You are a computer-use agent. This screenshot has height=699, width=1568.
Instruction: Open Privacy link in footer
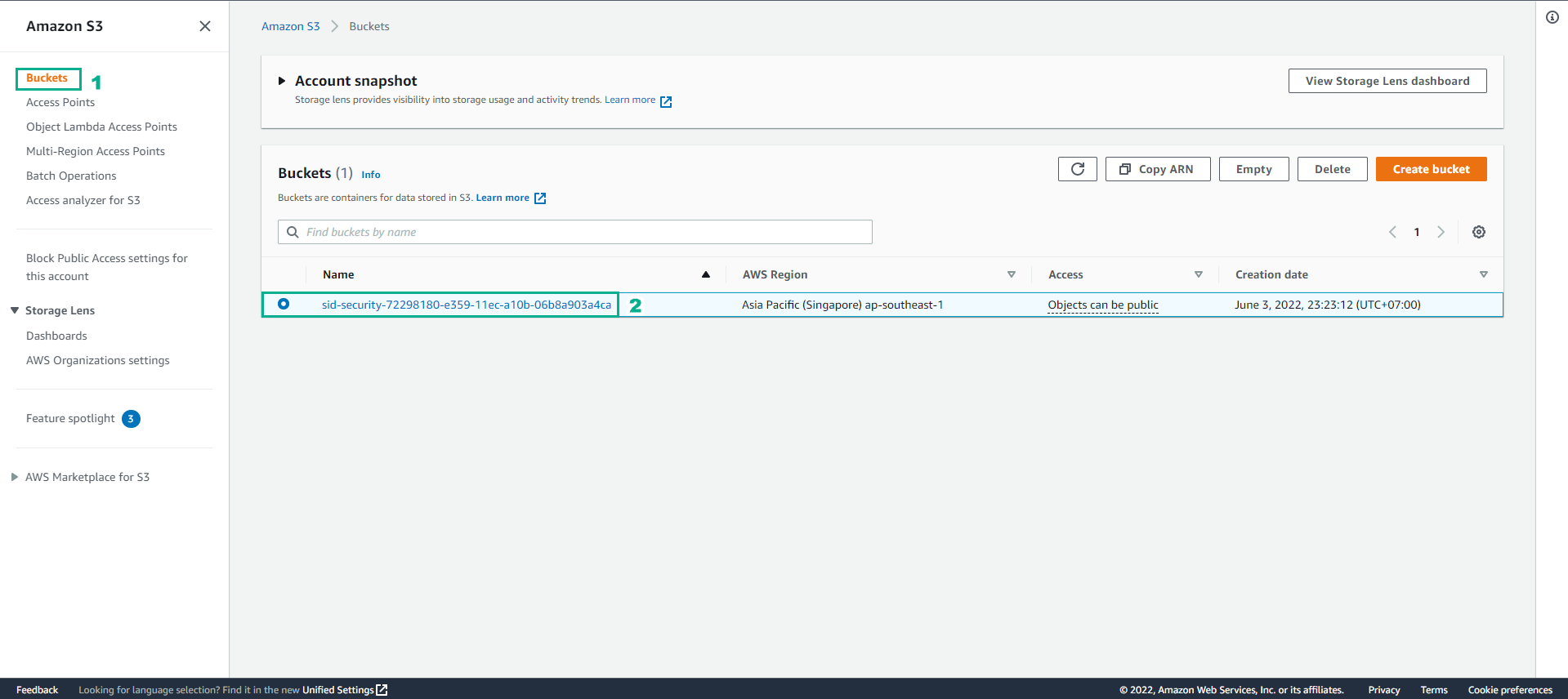[1383, 690]
